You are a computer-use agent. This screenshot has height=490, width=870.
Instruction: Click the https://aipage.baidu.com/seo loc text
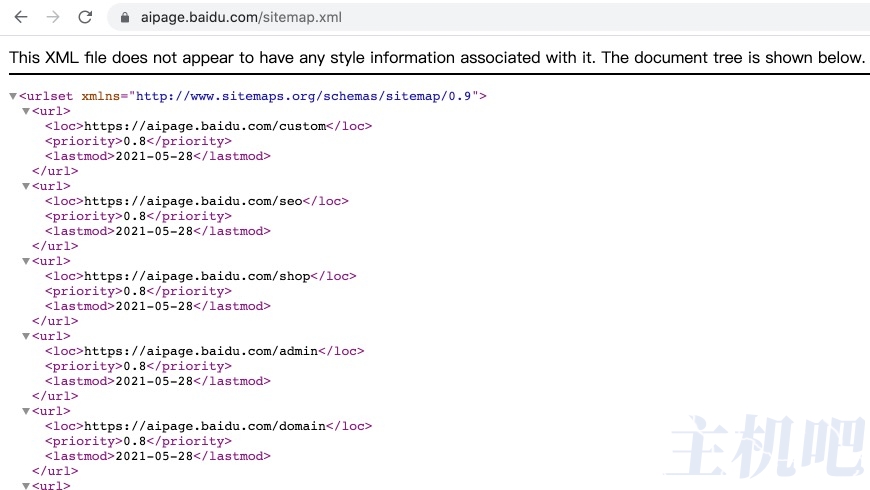click(193, 201)
